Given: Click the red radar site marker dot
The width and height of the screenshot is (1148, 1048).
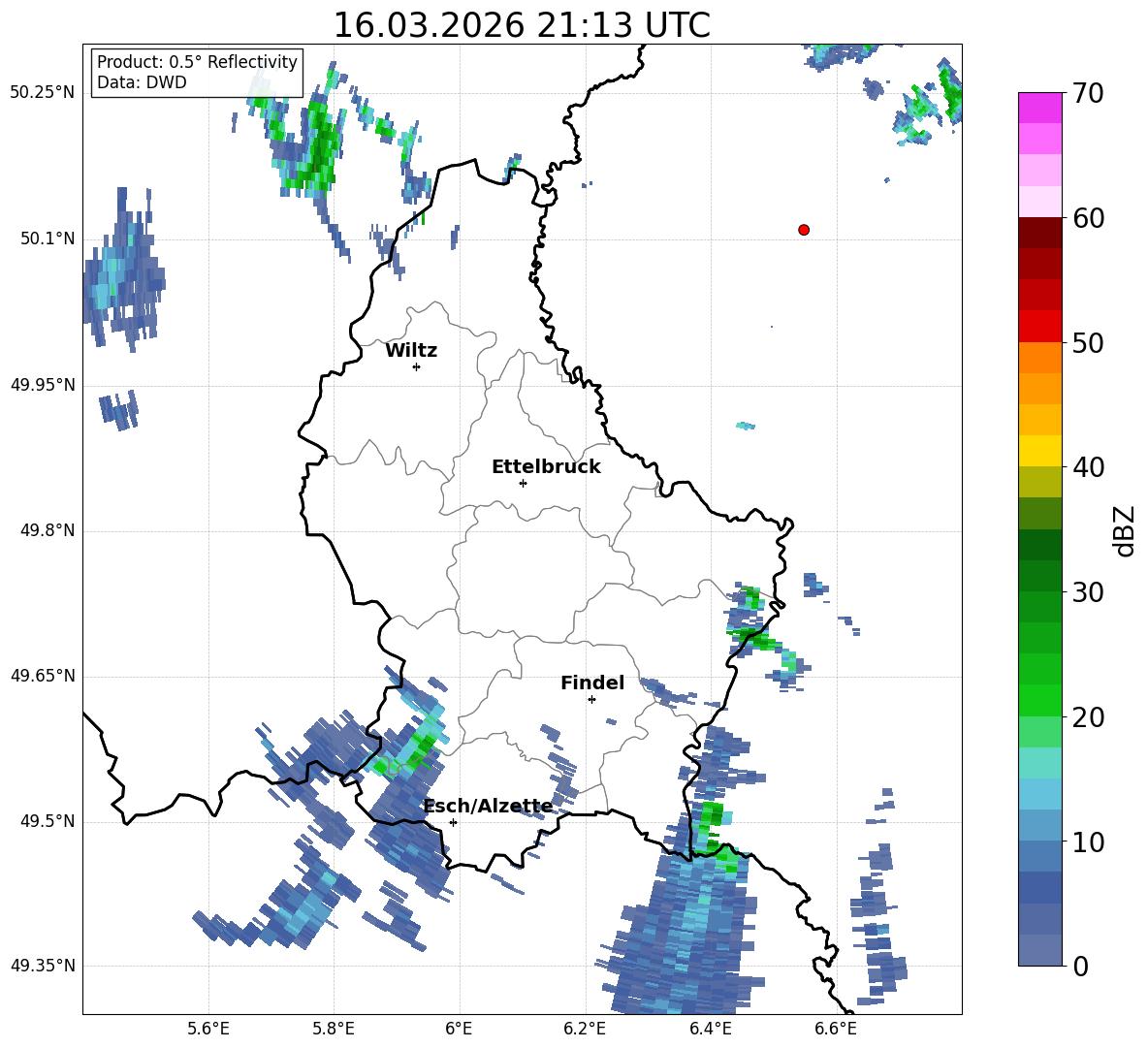Looking at the screenshot, I should pyautogui.click(x=804, y=230).
